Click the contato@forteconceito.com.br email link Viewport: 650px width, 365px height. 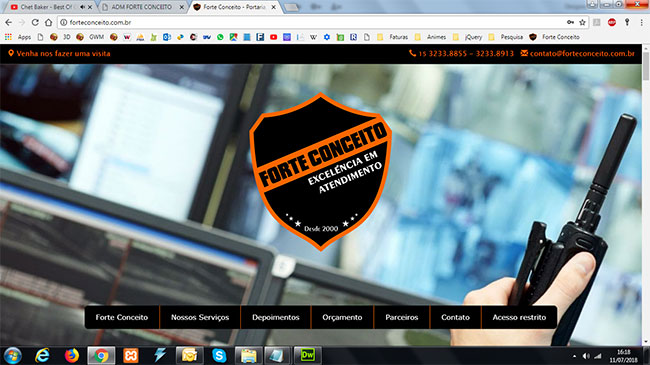click(x=577, y=54)
